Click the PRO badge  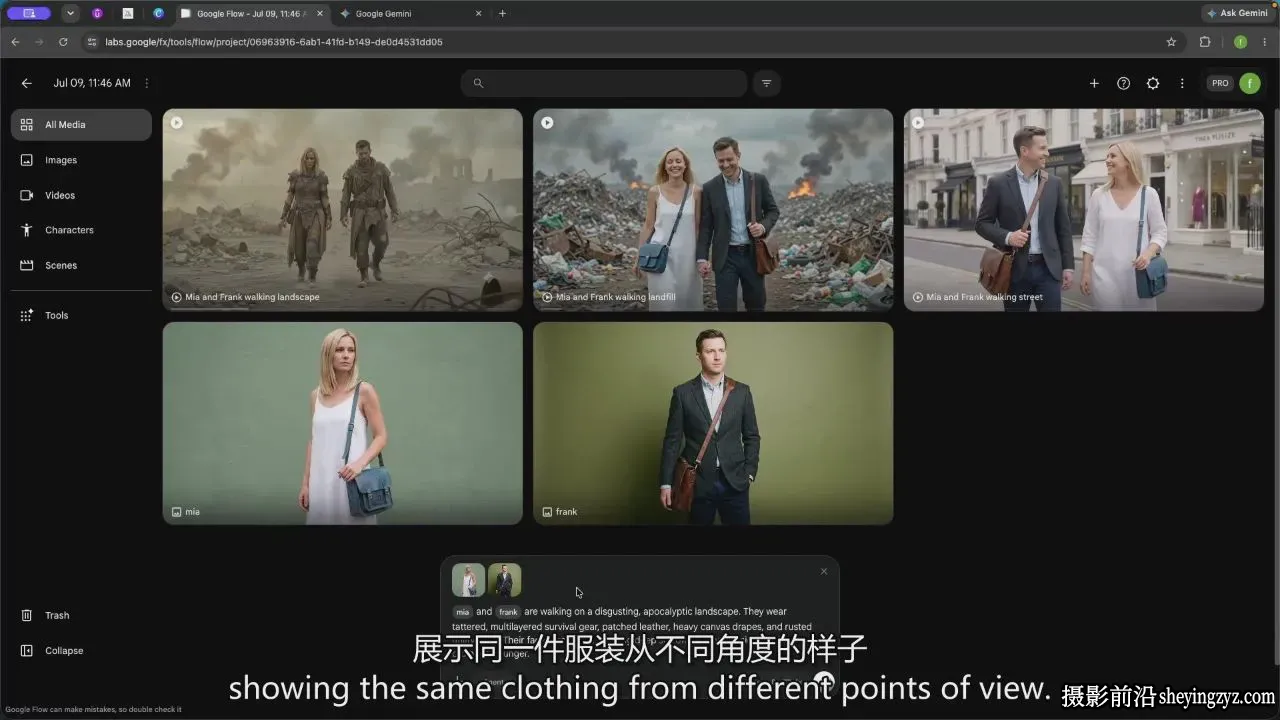tap(1220, 83)
